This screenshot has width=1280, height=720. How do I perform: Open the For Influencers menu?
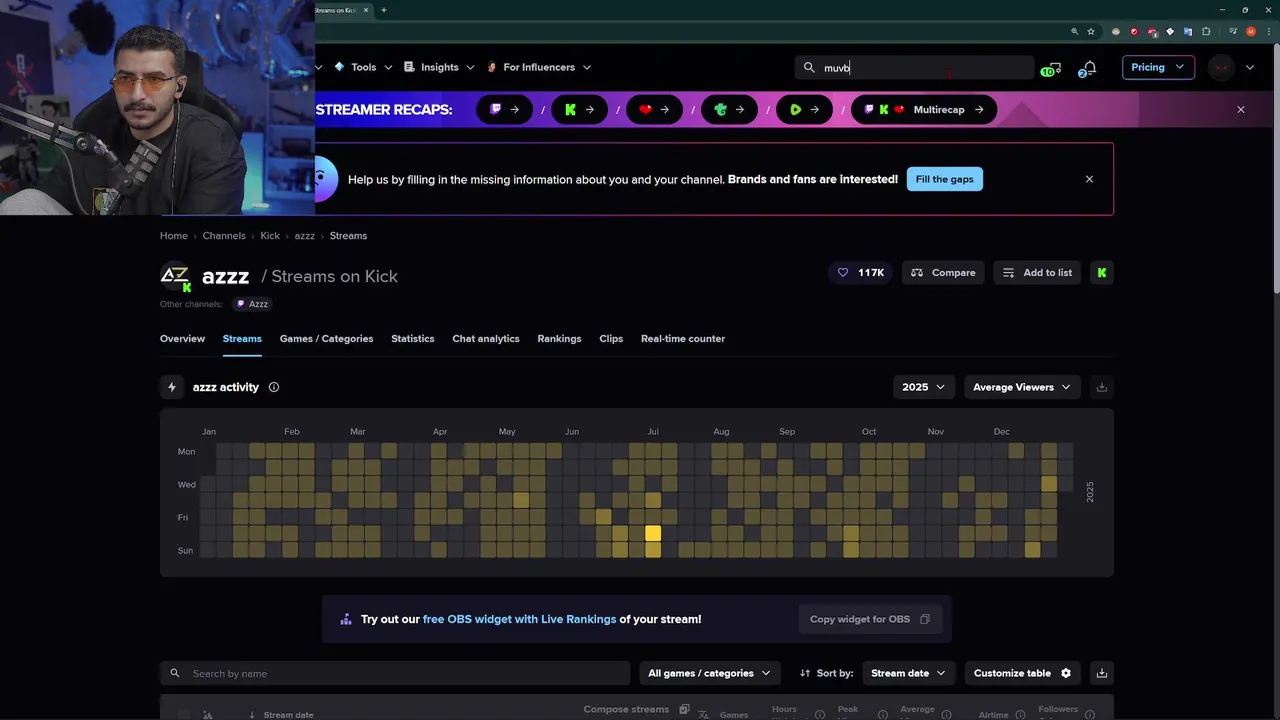[539, 67]
